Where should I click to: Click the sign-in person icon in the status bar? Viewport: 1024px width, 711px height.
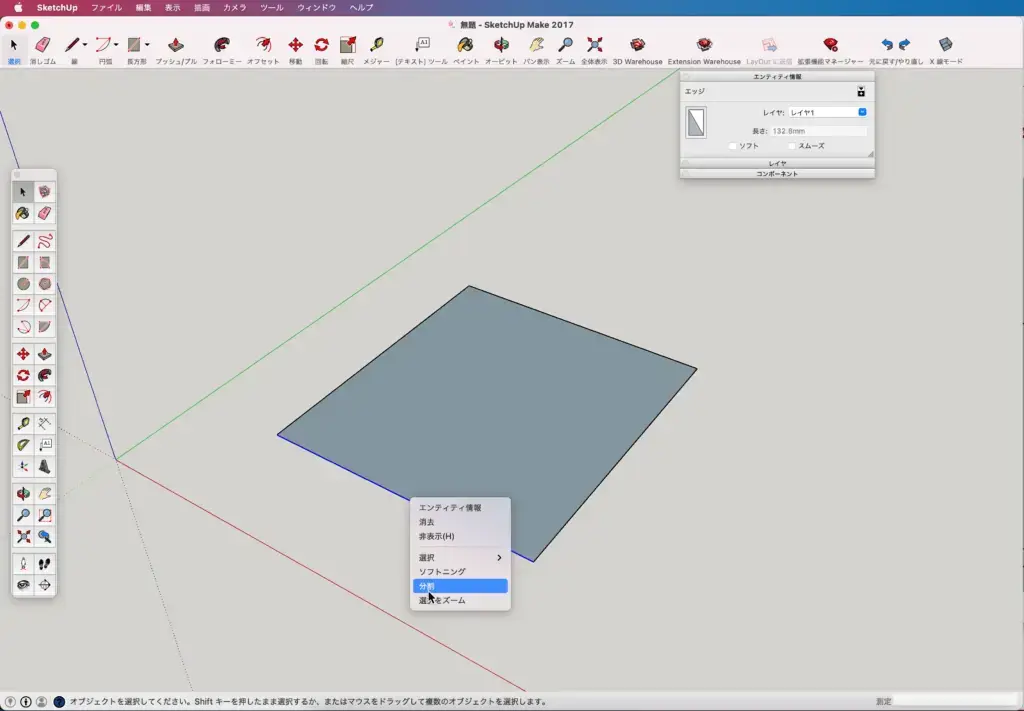pos(42,702)
